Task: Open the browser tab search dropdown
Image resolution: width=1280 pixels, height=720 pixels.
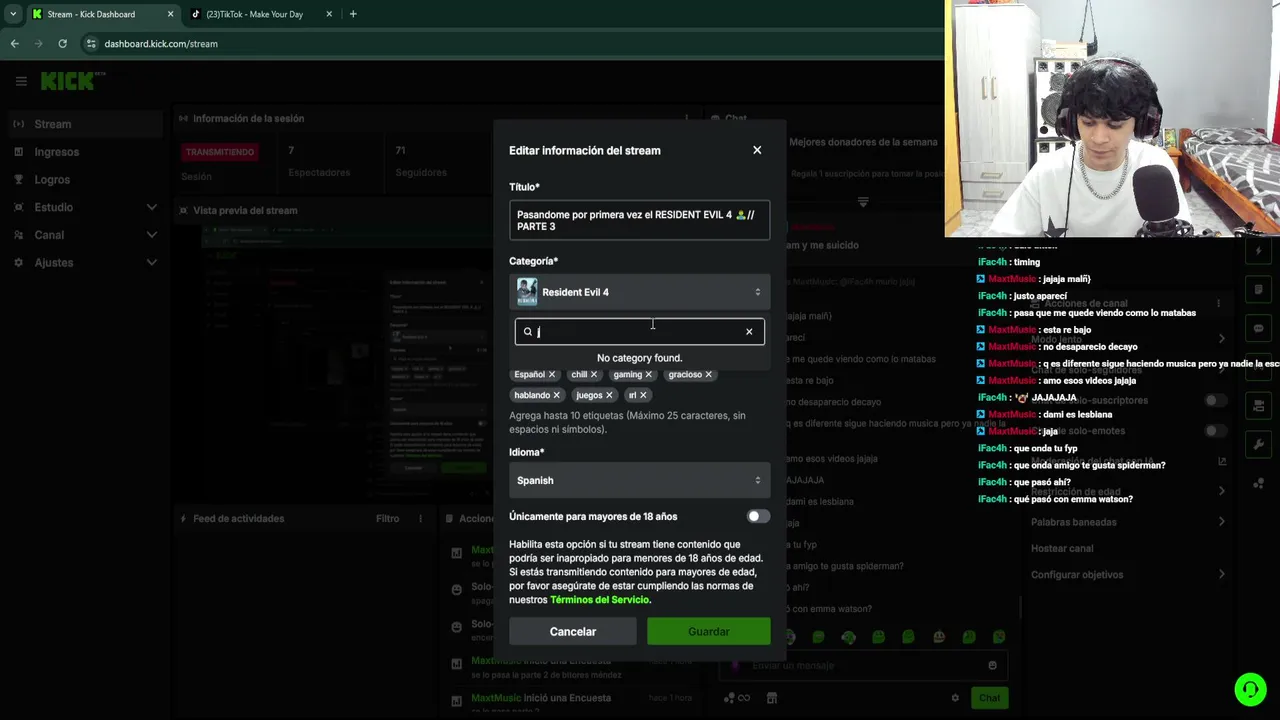Action: [x=12, y=14]
